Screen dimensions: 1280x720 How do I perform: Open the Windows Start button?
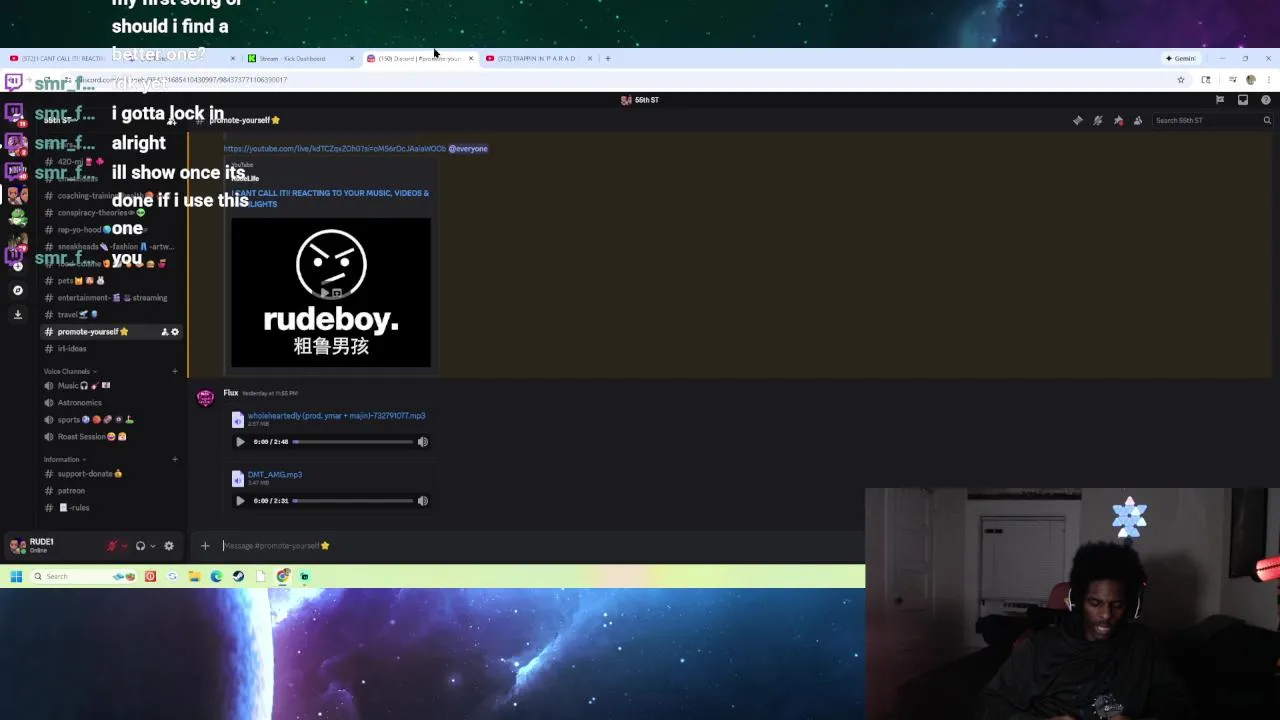(16, 576)
